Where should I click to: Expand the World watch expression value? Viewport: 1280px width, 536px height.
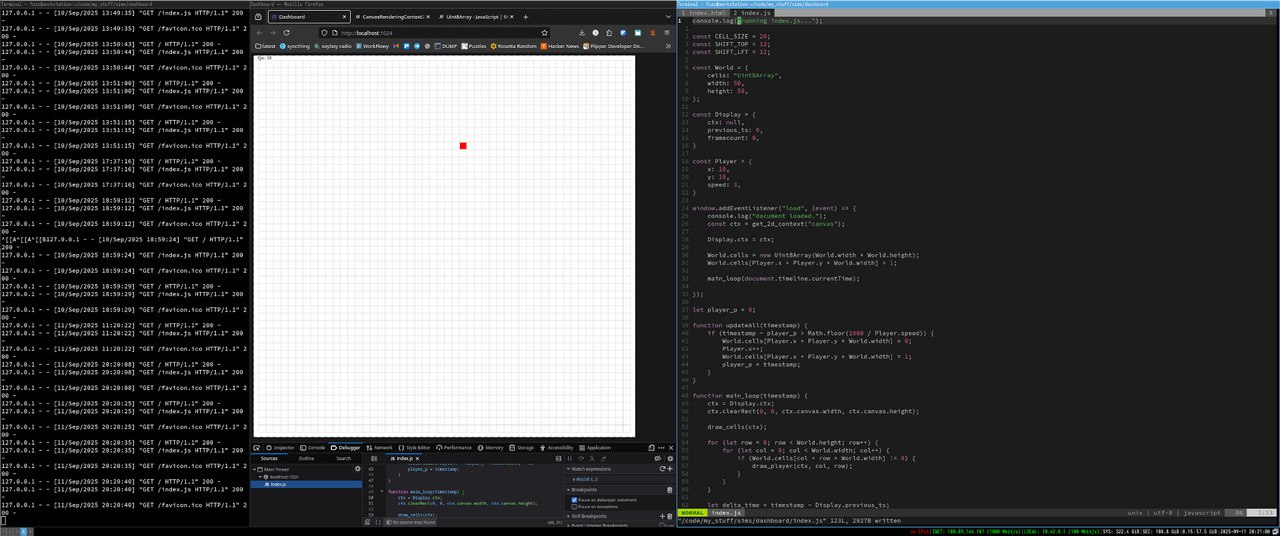point(574,479)
